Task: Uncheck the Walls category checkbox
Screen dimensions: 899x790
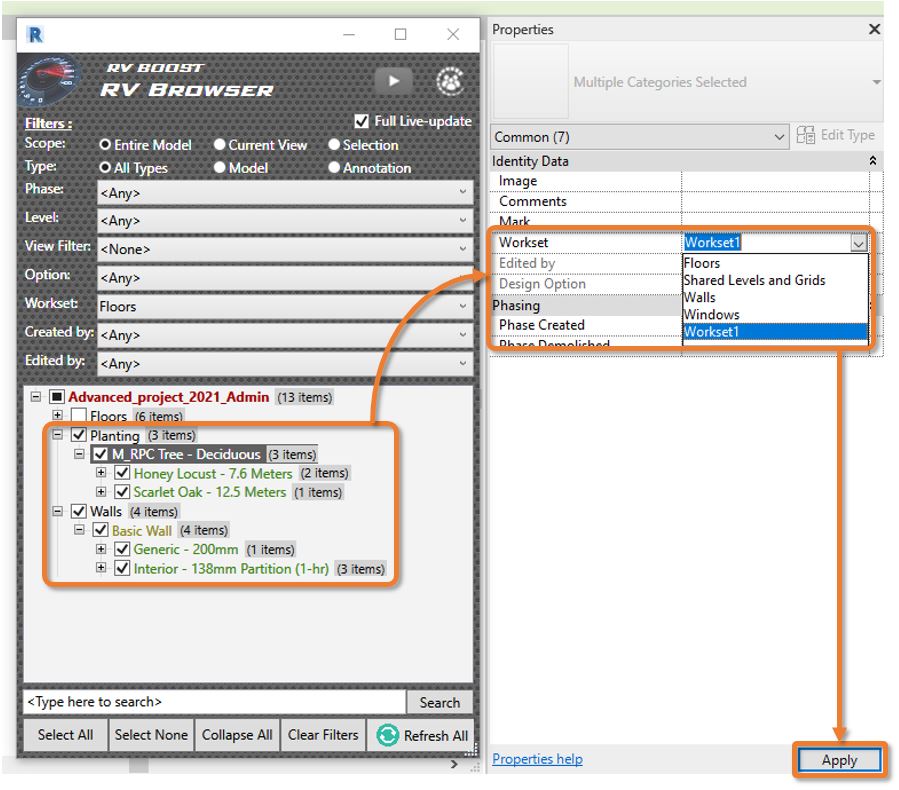Action: coord(79,511)
